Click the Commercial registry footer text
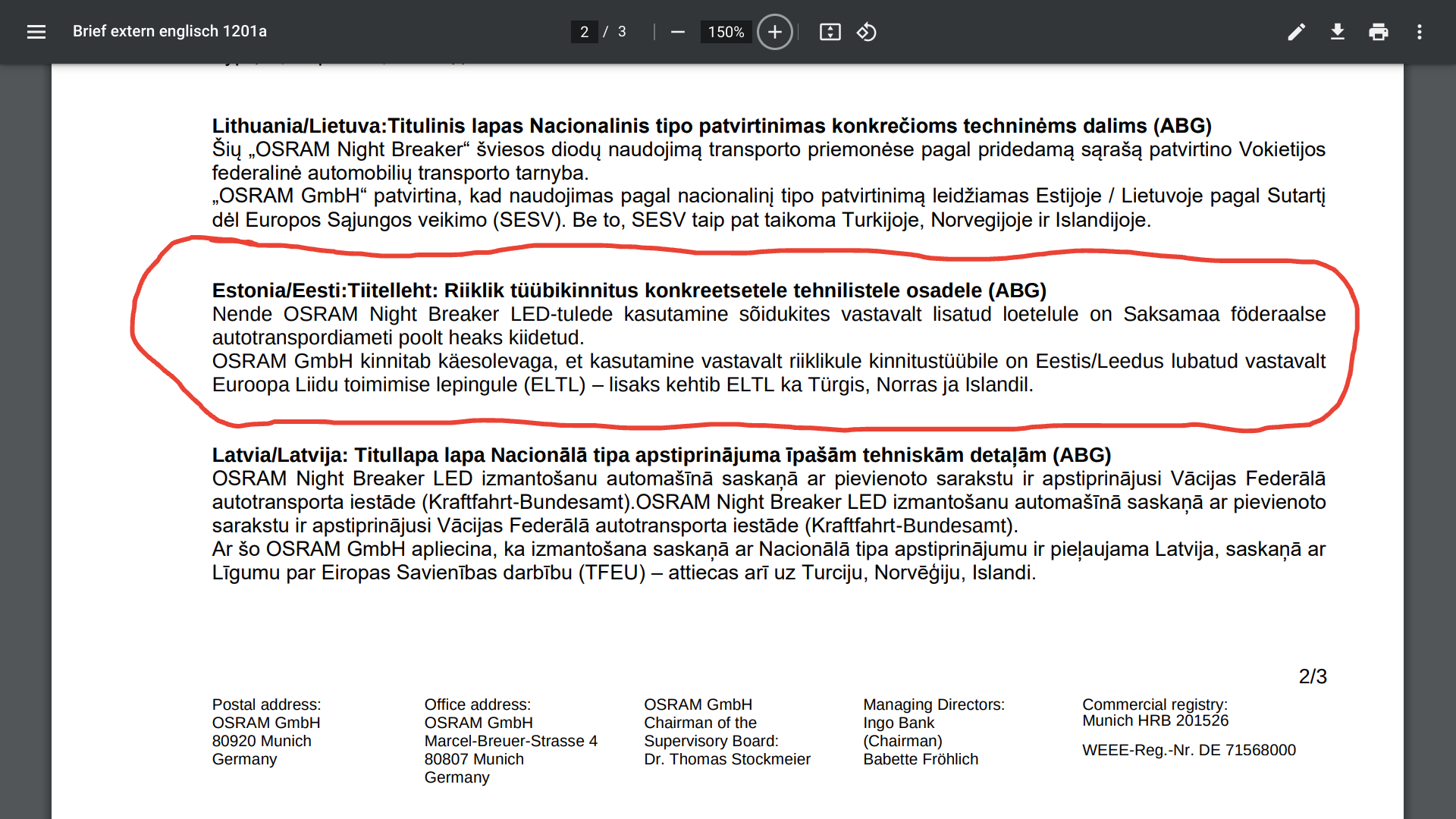Image resolution: width=1456 pixels, height=819 pixels. pyautogui.click(x=1154, y=704)
